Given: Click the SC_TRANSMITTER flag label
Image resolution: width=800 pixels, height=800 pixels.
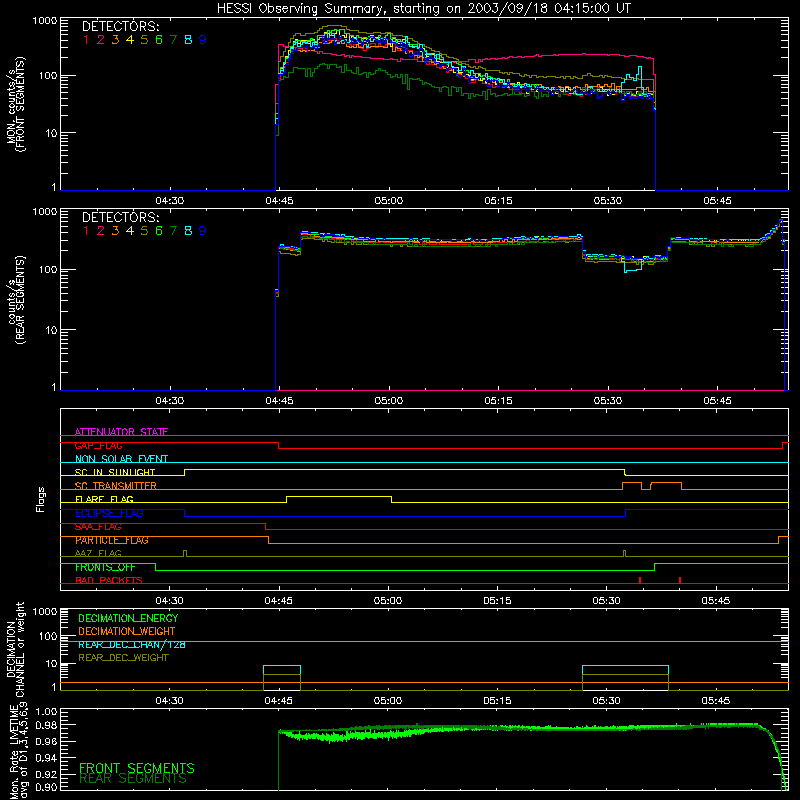Looking at the screenshot, I should coord(116,486).
